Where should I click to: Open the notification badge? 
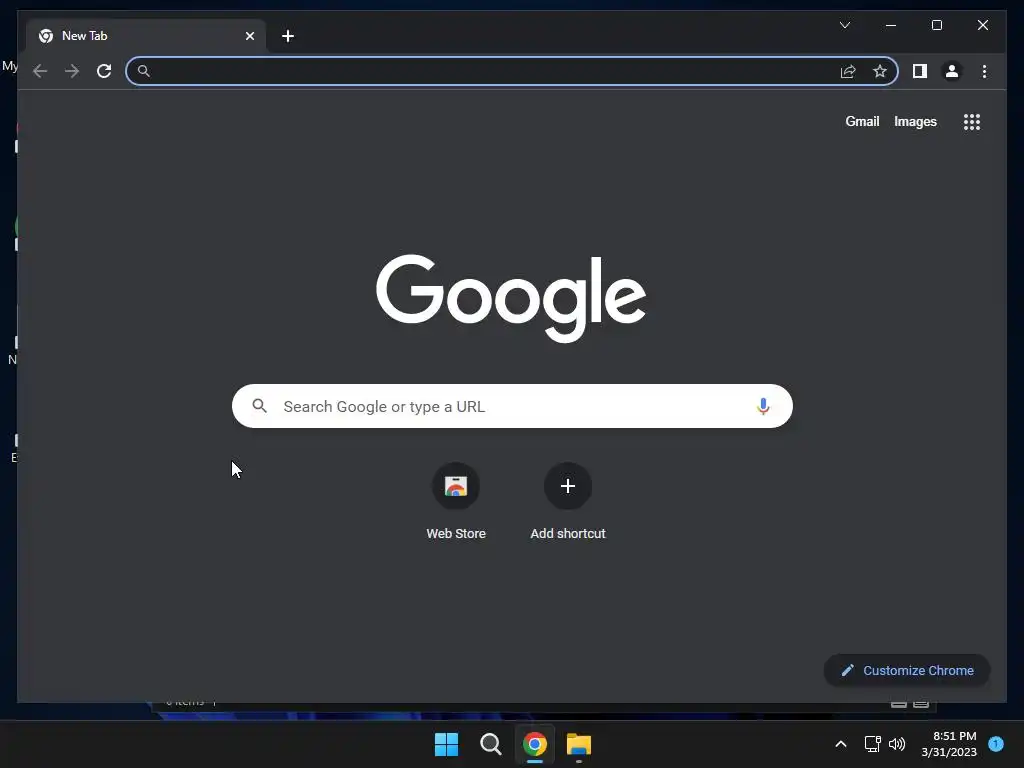point(996,744)
